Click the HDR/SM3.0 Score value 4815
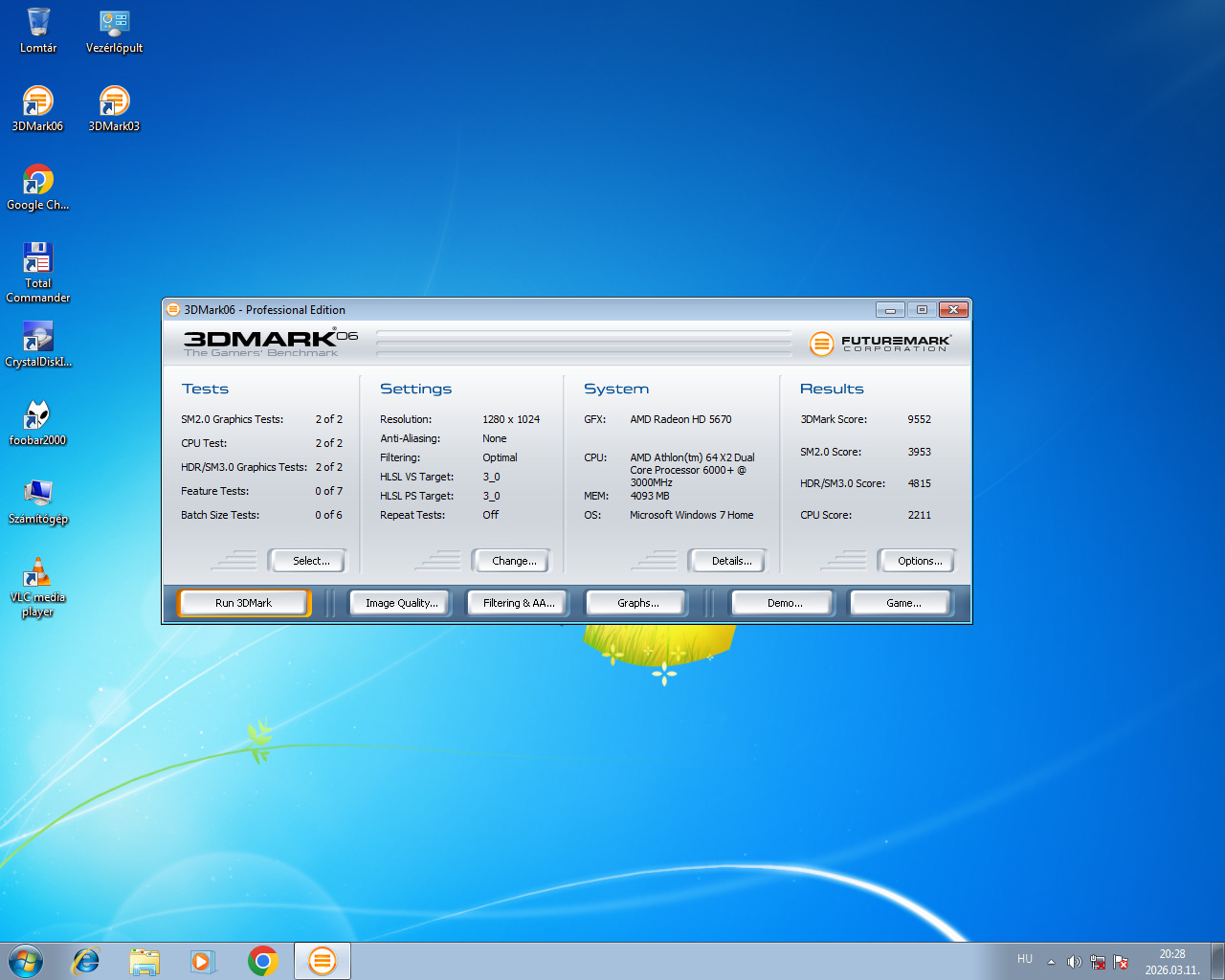Viewport: 1225px width, 980px height. tap(919, 483)
